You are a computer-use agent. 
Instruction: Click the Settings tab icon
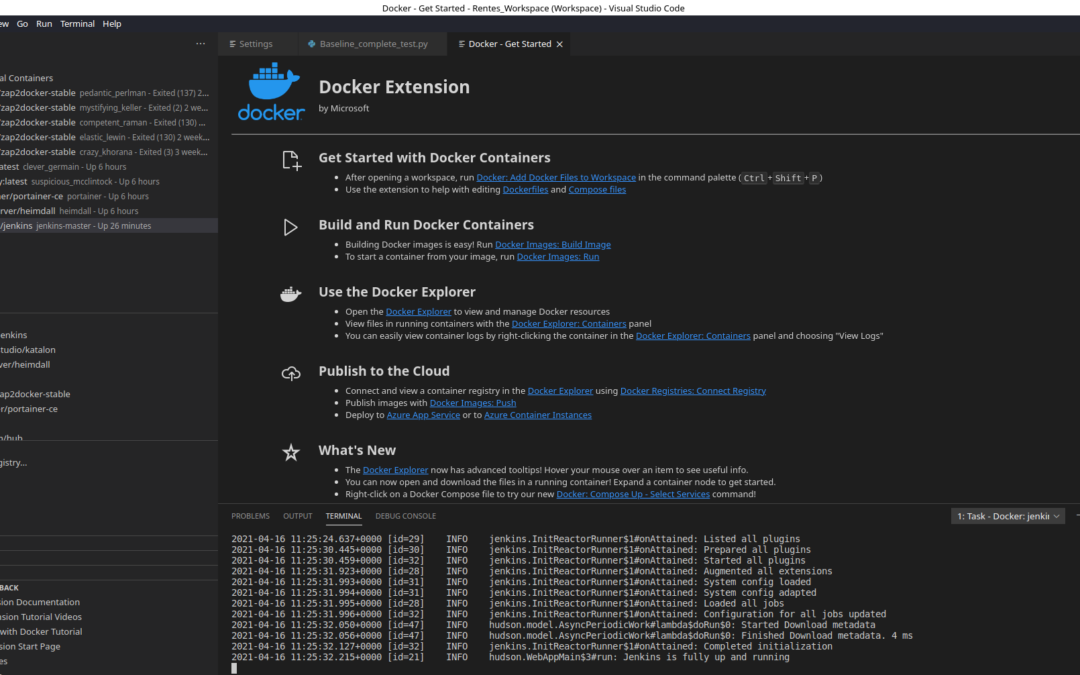point(233,44)
